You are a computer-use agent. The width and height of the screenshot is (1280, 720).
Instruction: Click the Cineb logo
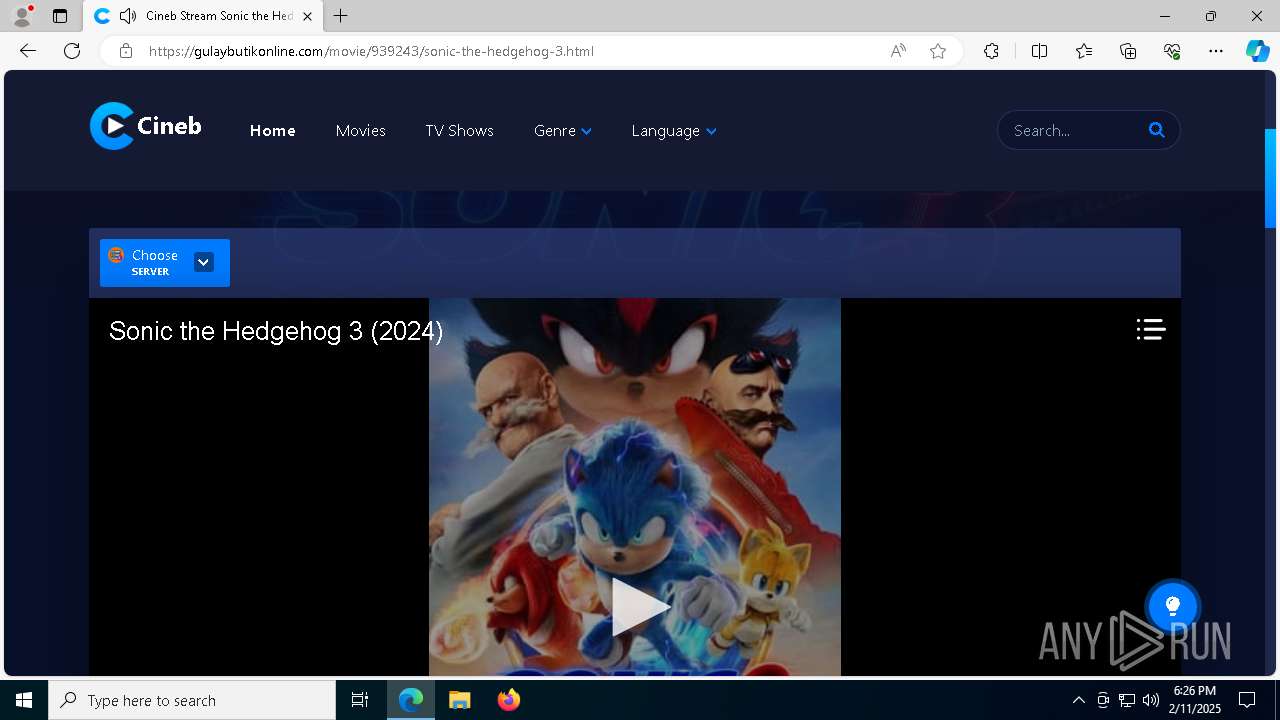146,126
